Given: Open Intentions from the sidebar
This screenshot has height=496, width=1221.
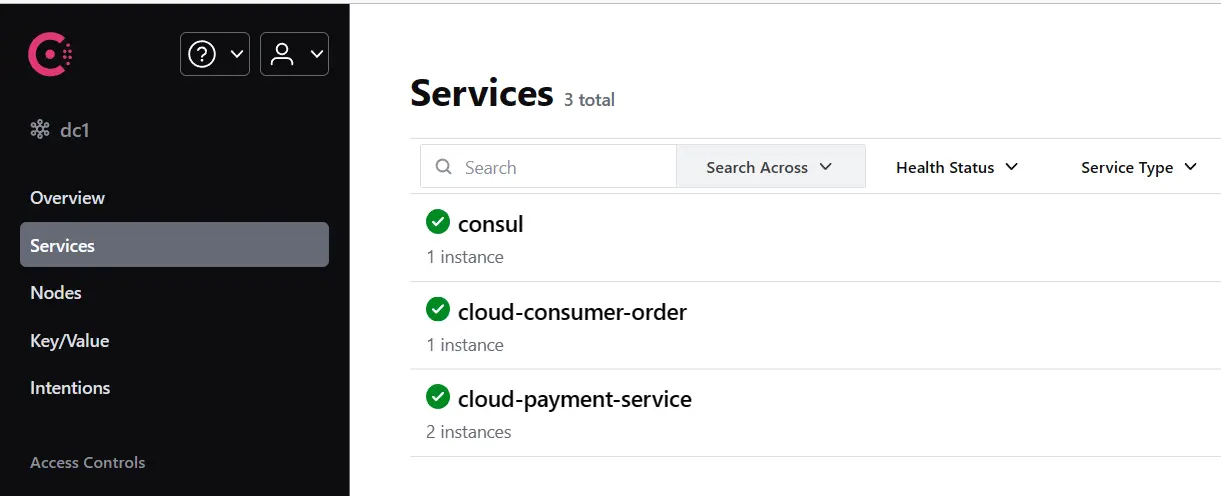Looking at the screenshot, I should 70,388.
